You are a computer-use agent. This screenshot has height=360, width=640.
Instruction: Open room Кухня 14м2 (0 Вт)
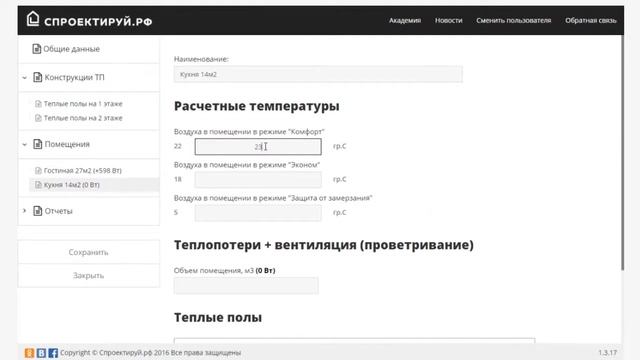tap(71, 185)
